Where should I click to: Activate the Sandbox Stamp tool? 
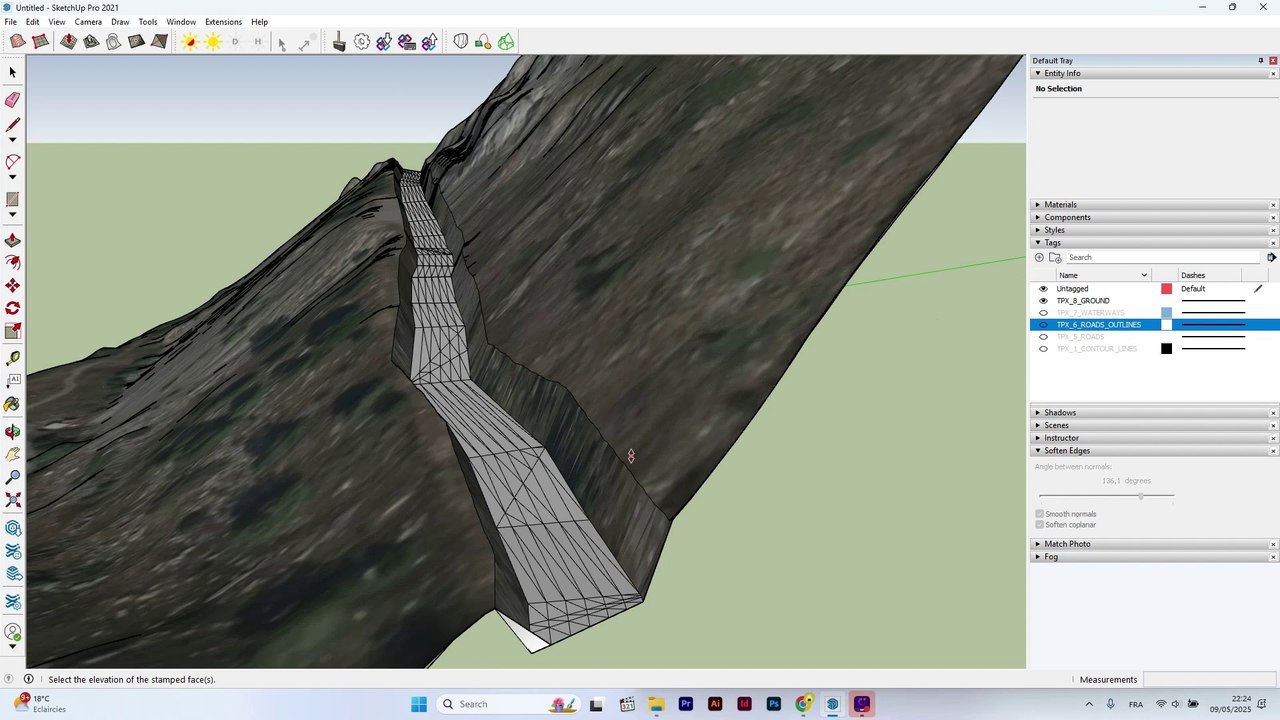(91, 42)
